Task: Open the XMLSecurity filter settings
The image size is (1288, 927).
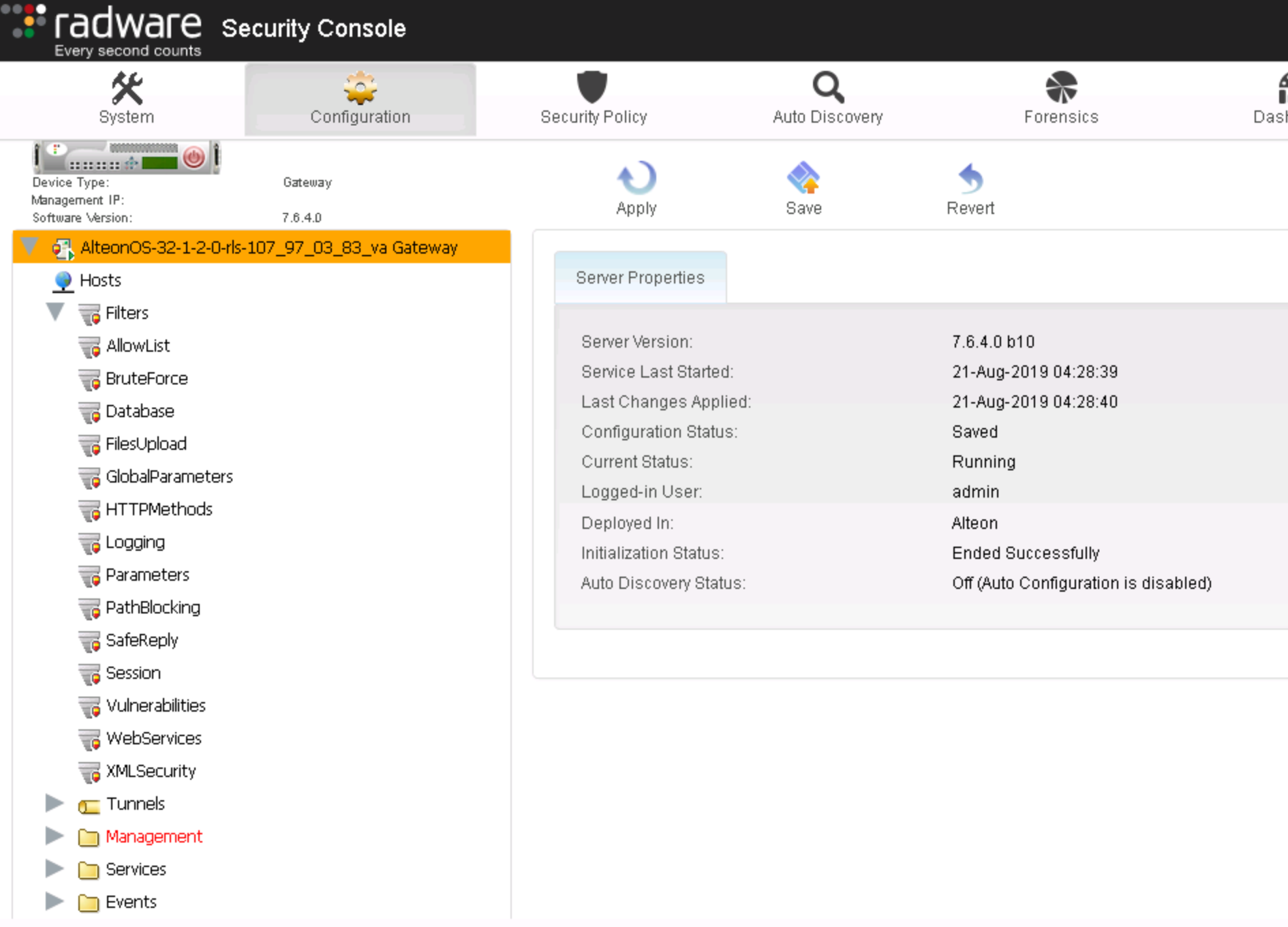Action: tap(151, 771)
